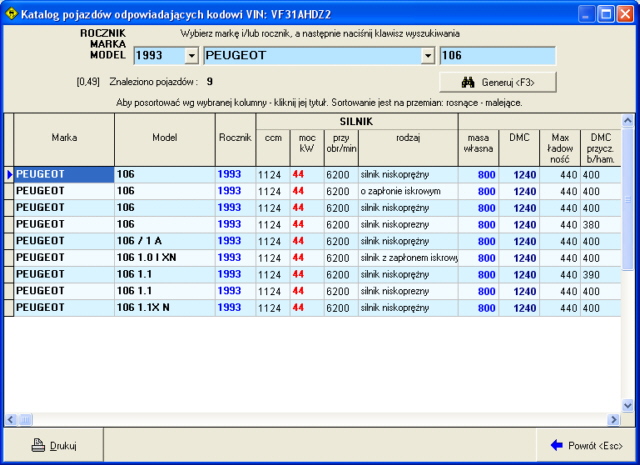
Task: Click the horizontal scrollbar right arrow
Action: tap(614, 419)
